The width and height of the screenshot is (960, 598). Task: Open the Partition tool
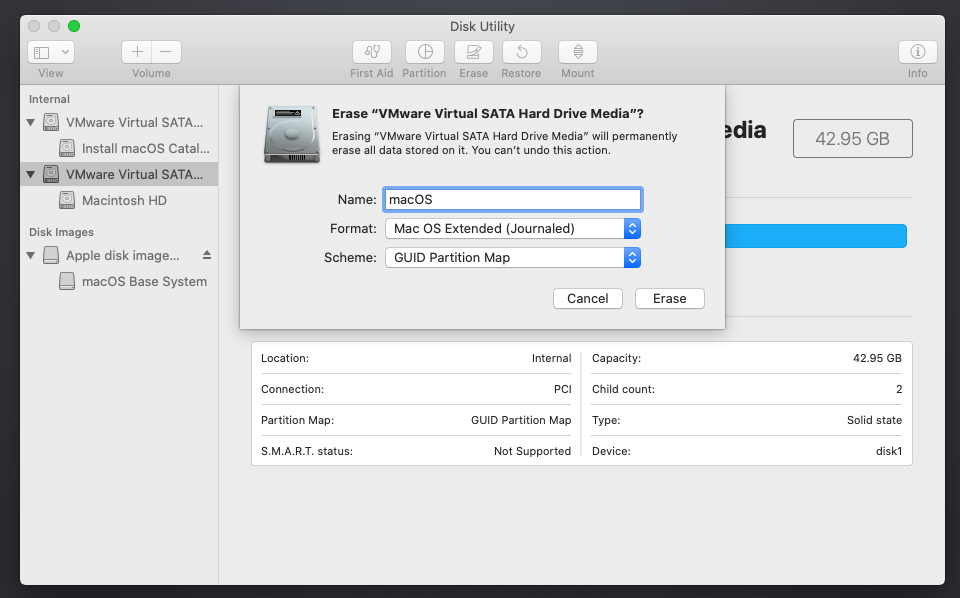[x=424, y=52]
